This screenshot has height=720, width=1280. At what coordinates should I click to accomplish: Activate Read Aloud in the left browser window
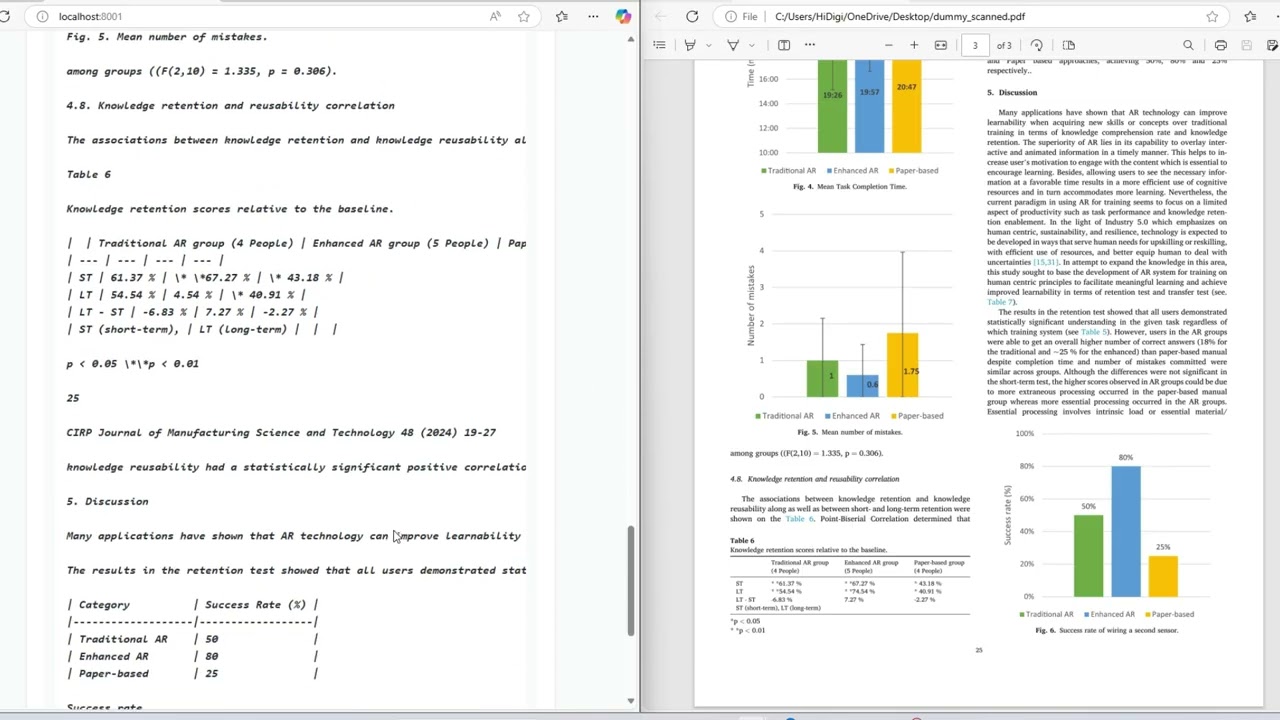click(x=495, y=16)
